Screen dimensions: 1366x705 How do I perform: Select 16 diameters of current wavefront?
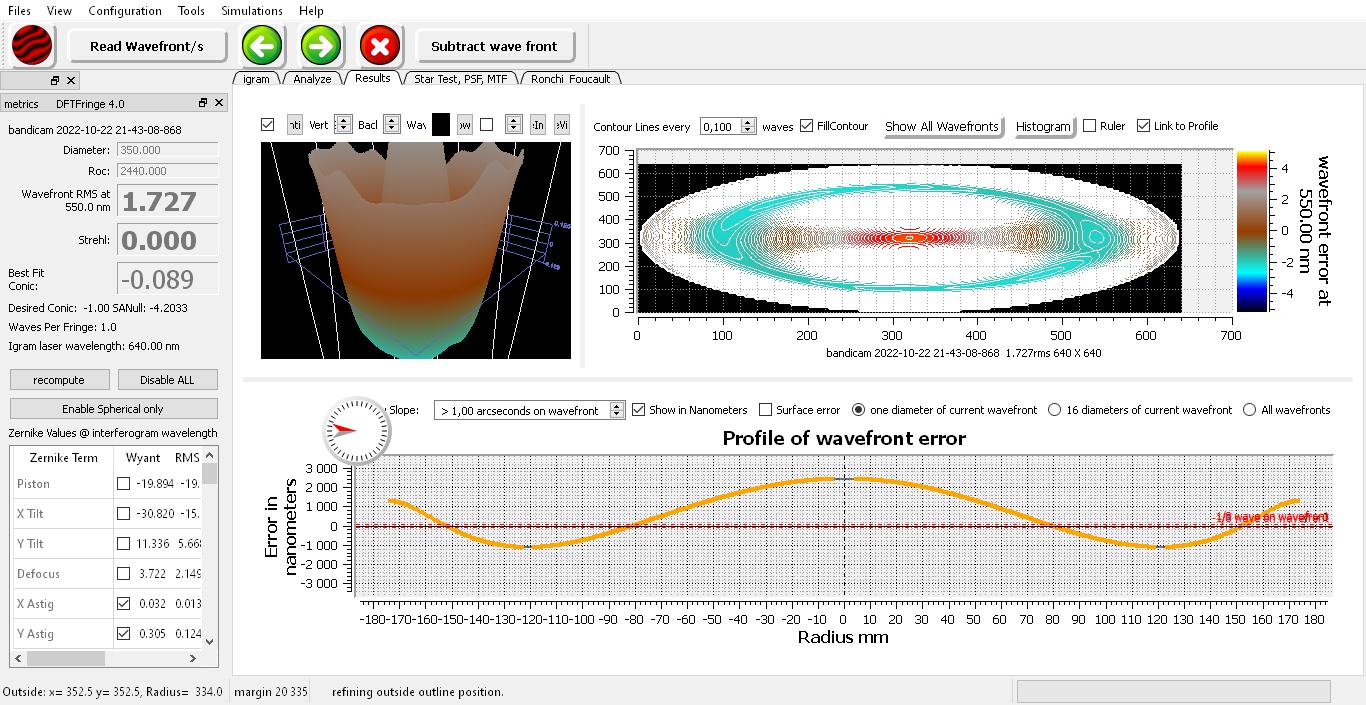(x=1055, y=410)
